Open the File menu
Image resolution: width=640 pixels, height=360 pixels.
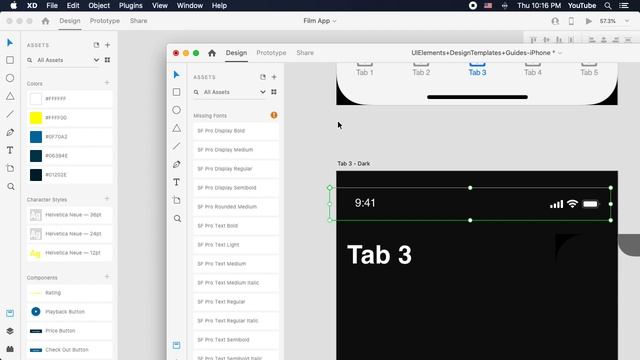[x=52, y=6]
